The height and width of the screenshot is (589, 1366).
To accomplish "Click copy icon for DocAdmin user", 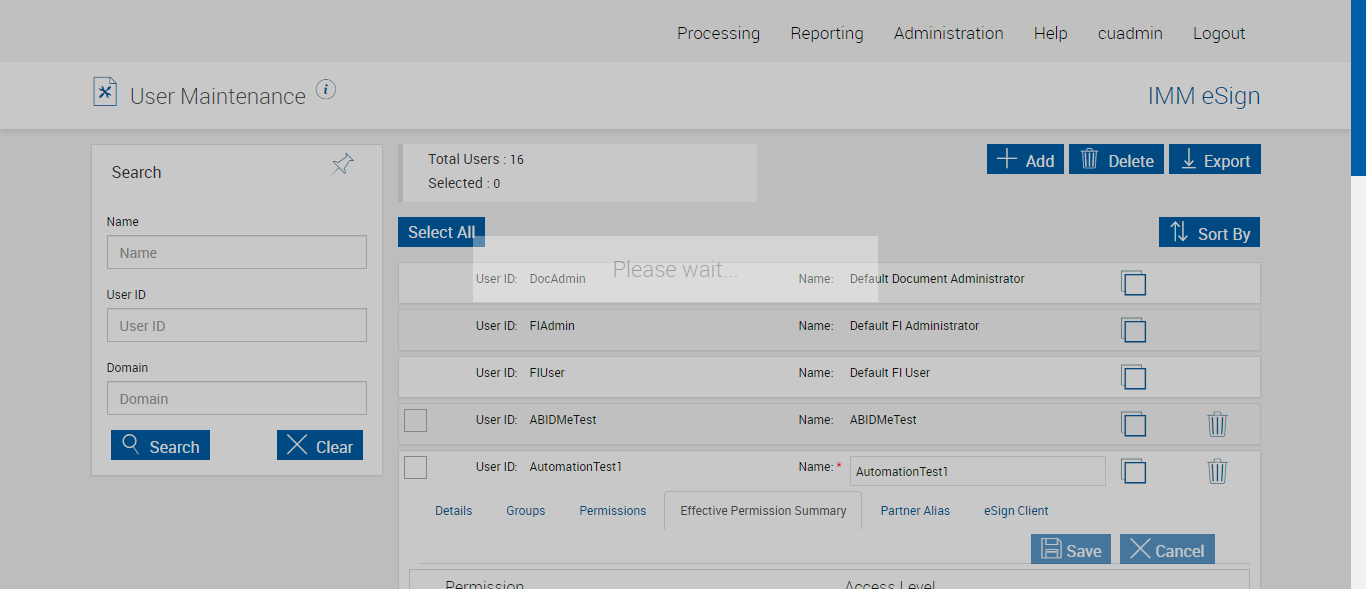I will (1133, 283).
